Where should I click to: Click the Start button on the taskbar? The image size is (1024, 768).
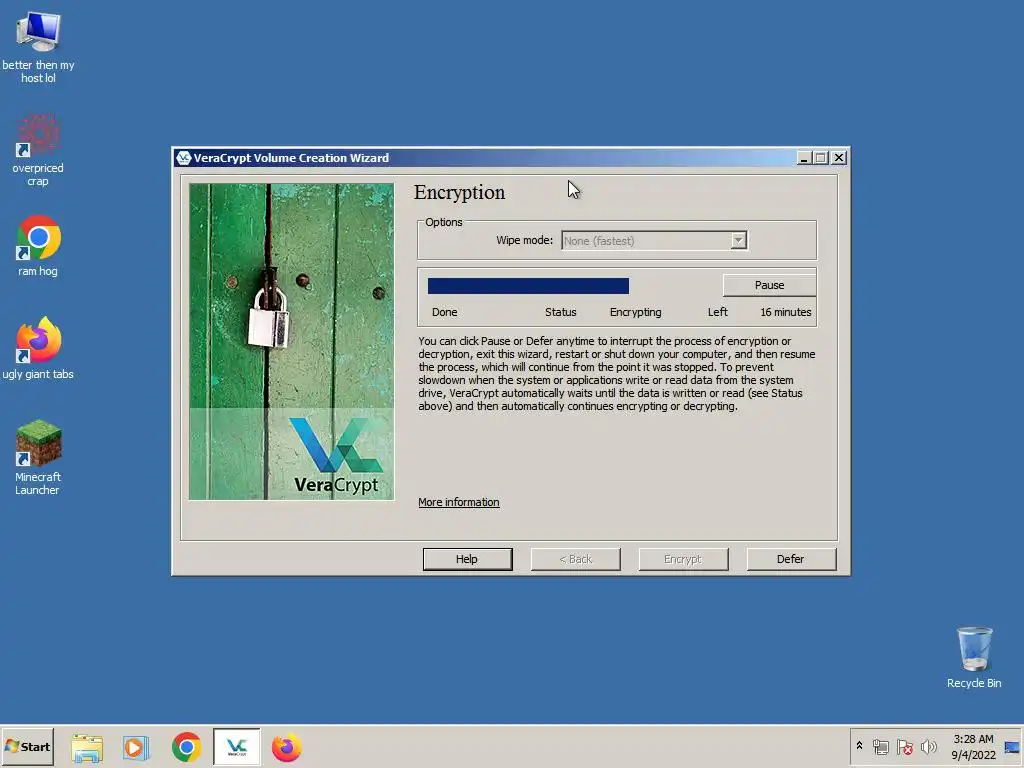click(x=27, y=746)
